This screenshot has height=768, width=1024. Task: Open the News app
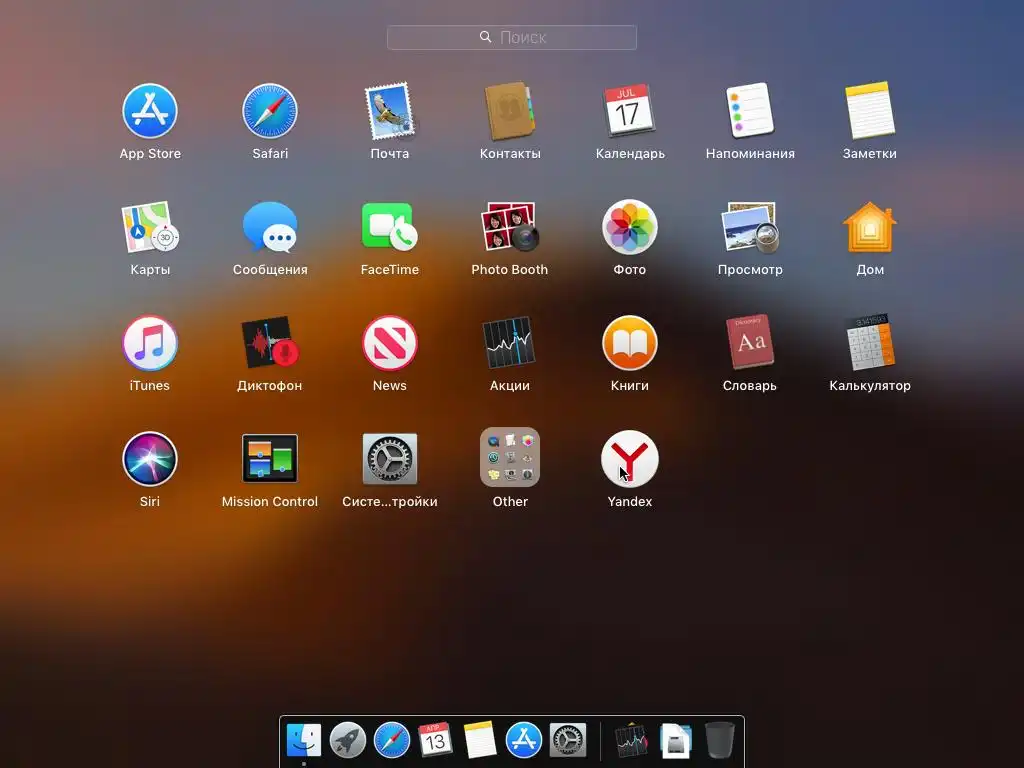tap(390, 343)
